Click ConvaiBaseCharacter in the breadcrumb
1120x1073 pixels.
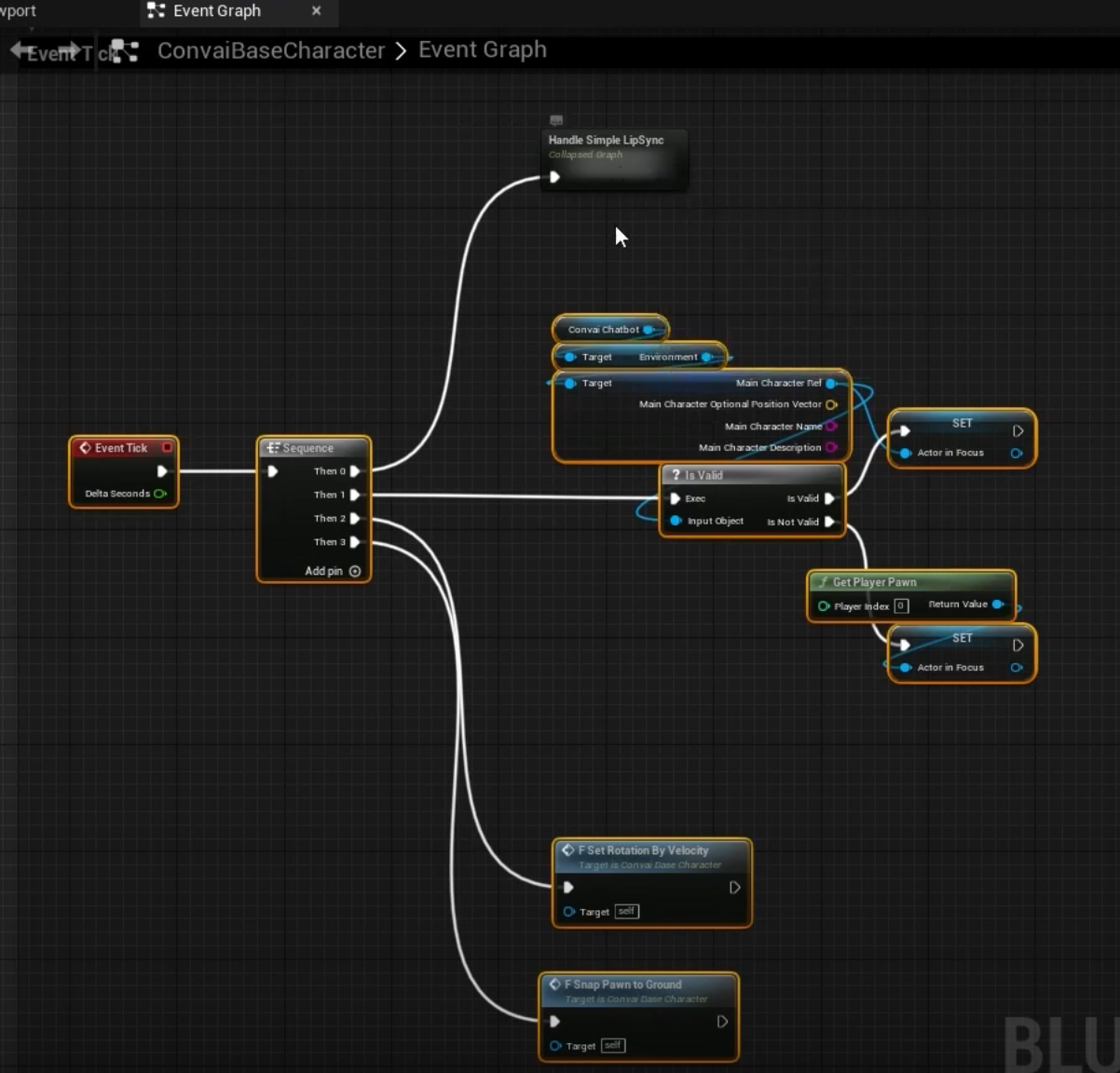point(270,50)
